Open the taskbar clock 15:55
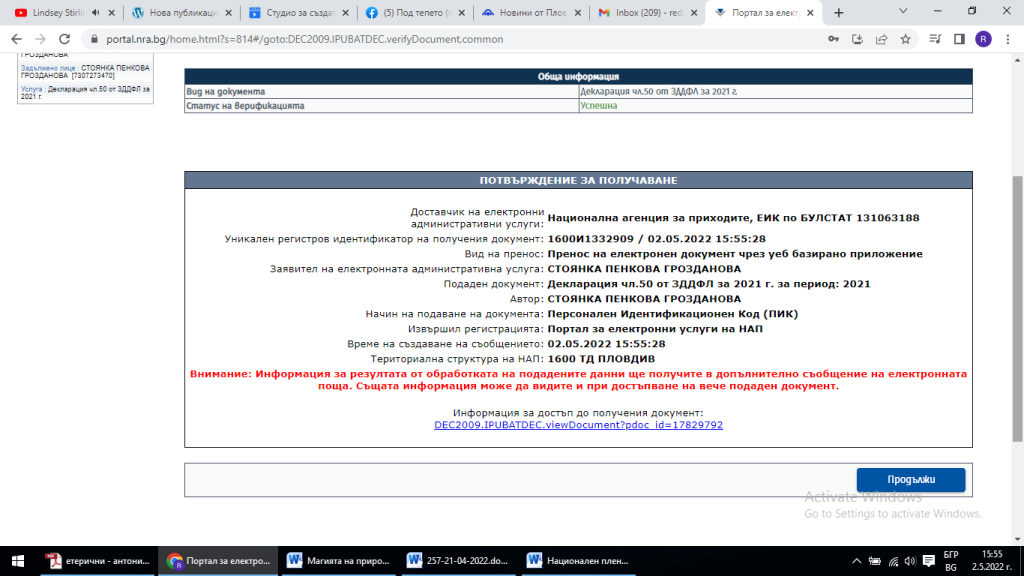Image resolution: width=1024 pixels, height=576 pixels. click(992, 561)
